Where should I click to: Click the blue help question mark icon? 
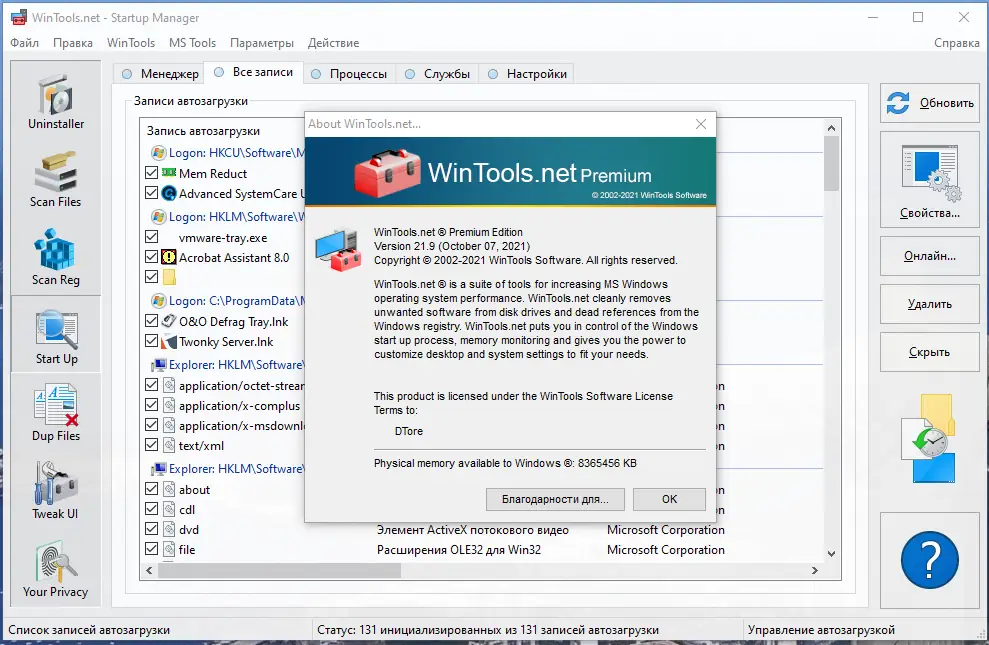pos(930,560)
